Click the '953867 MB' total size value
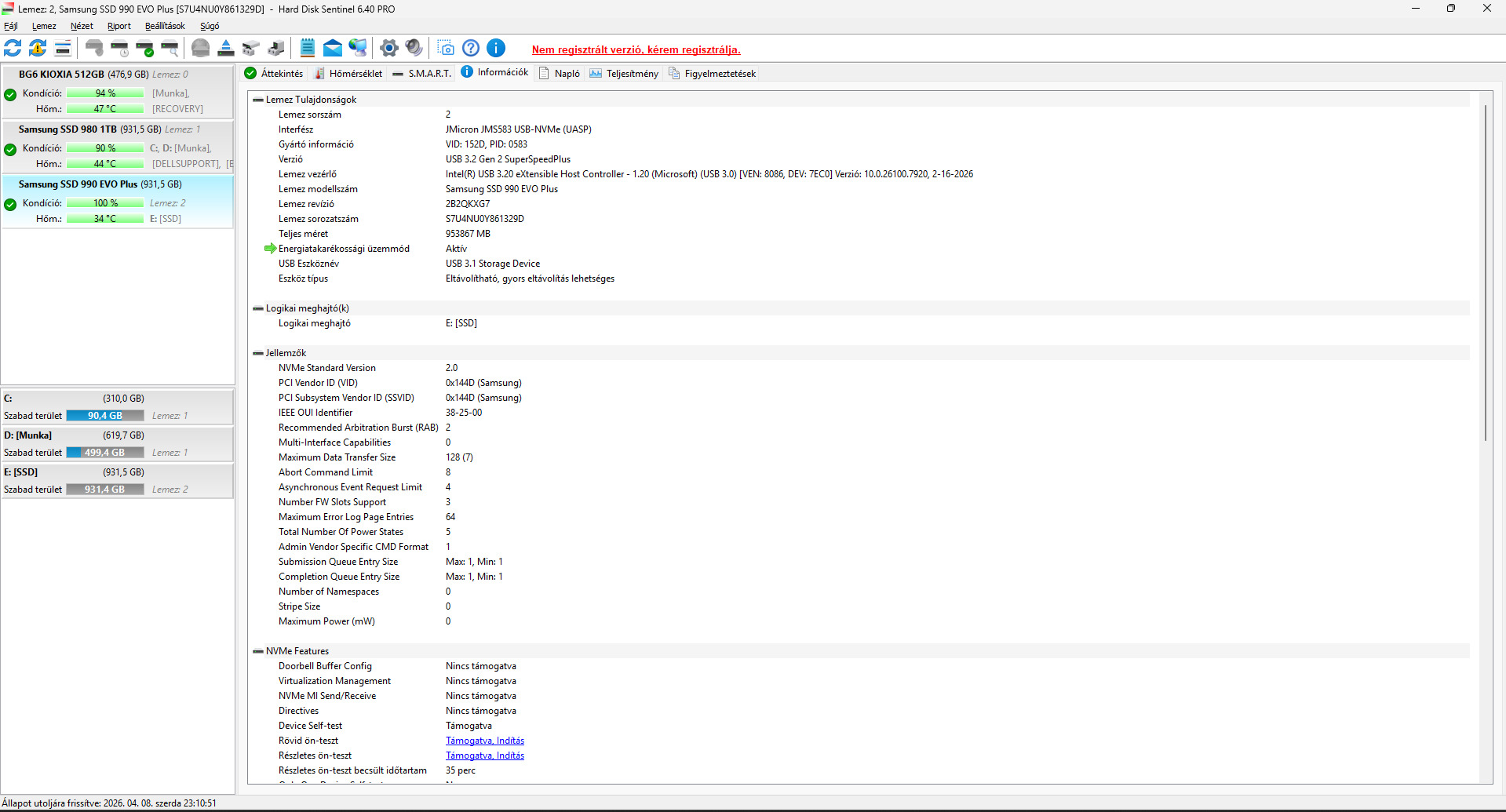 tap(468, 234)
